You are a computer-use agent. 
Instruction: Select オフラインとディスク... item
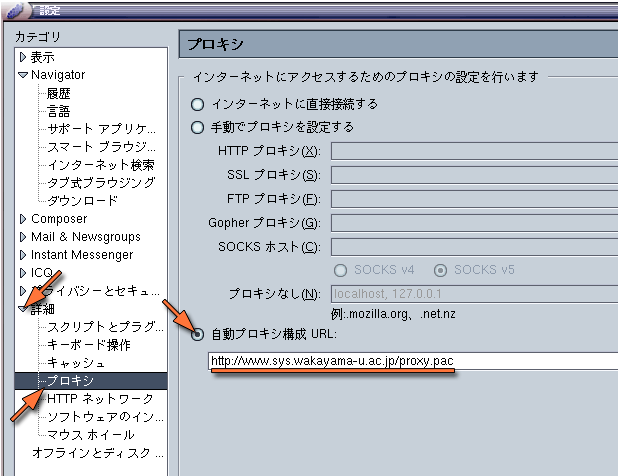[98, 453]
